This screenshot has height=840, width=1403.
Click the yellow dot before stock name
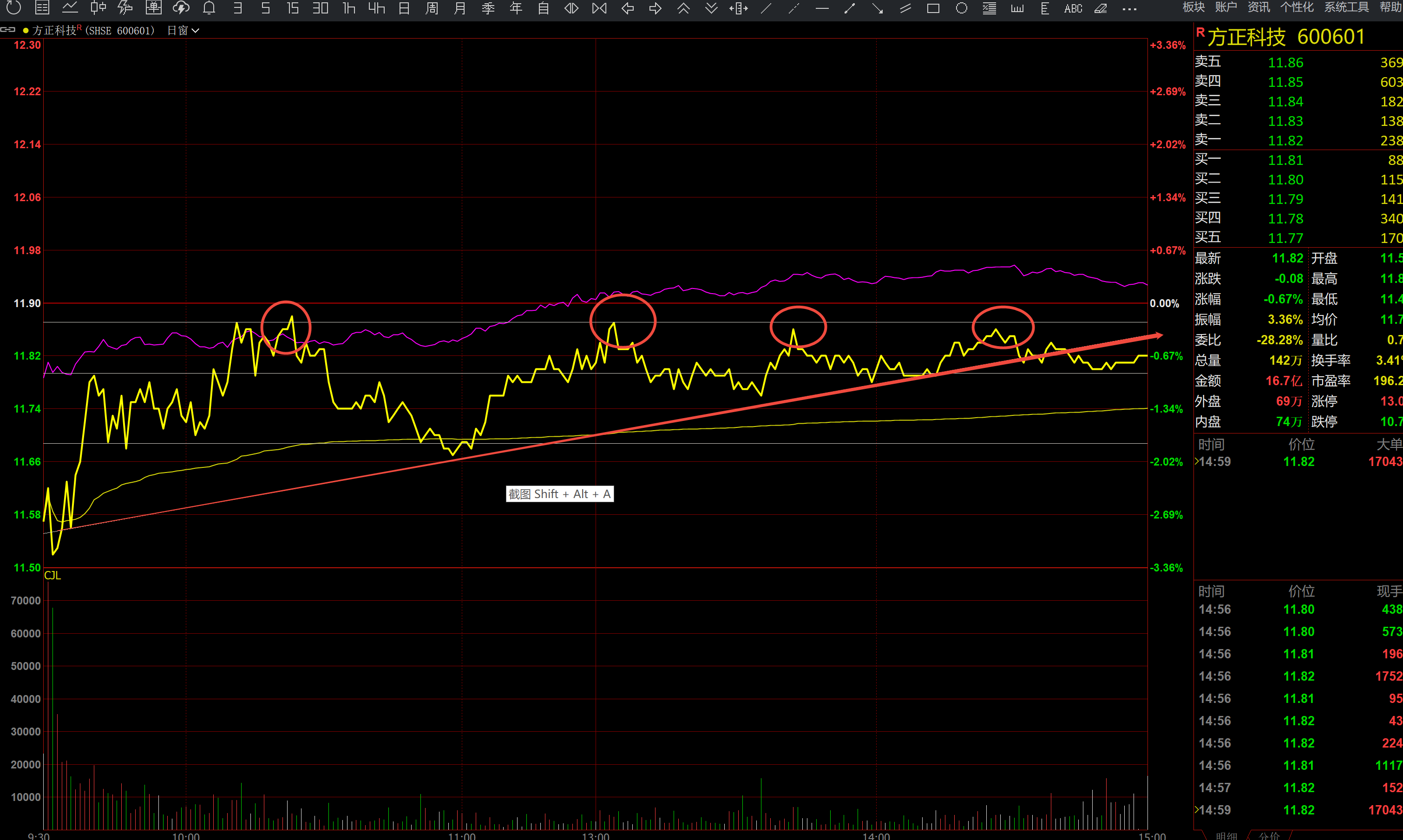click(26, 31)
